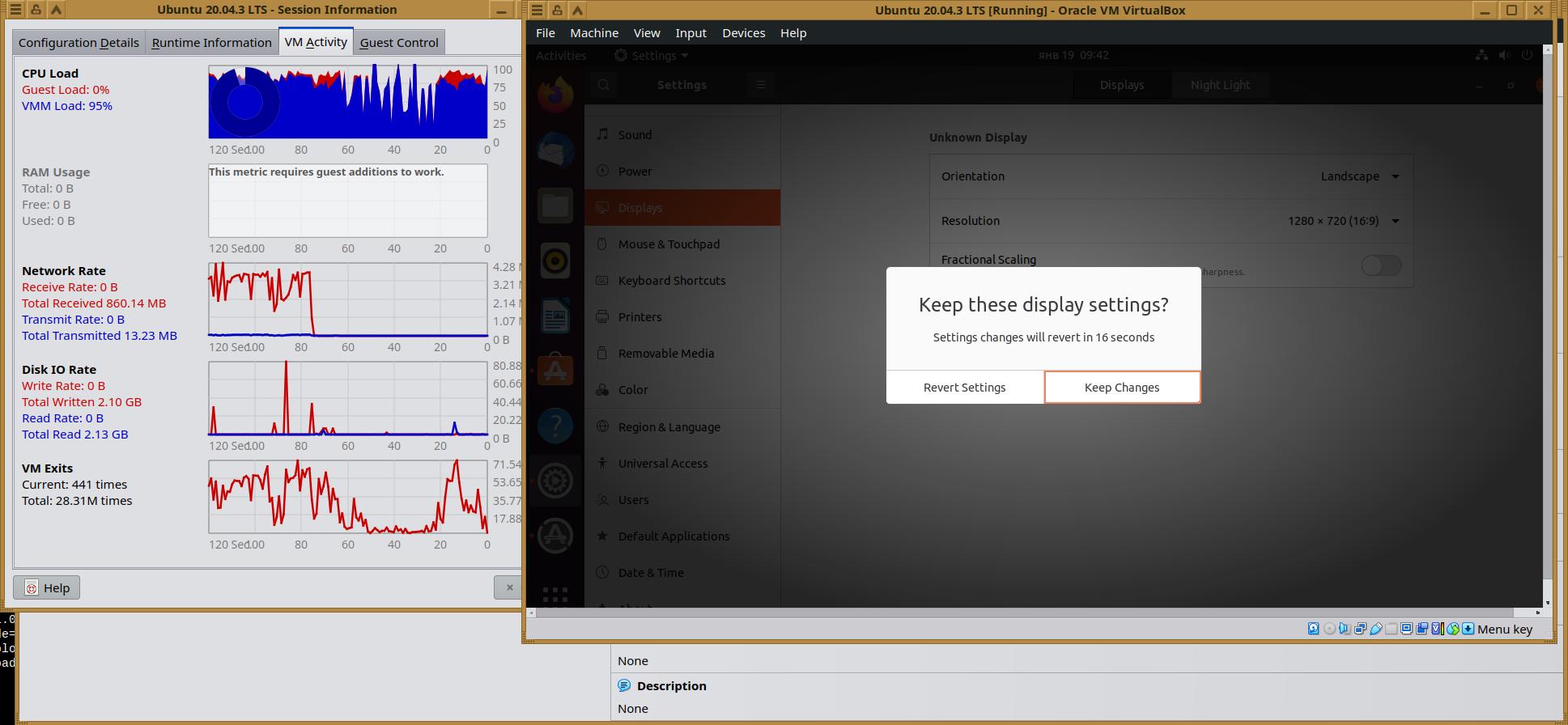The image size is (1568, 725).
Task: Launch LibreOffice Writer from the dock
Action: tap(555, 316)
